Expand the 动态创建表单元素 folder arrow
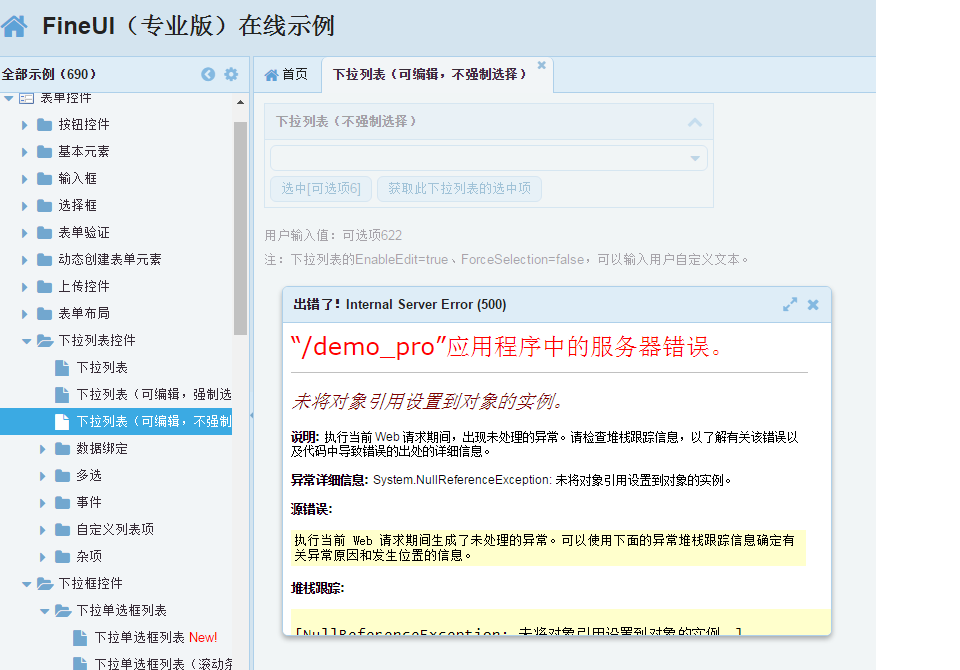This screenshot has width=960, height=670. click(24, 260)
